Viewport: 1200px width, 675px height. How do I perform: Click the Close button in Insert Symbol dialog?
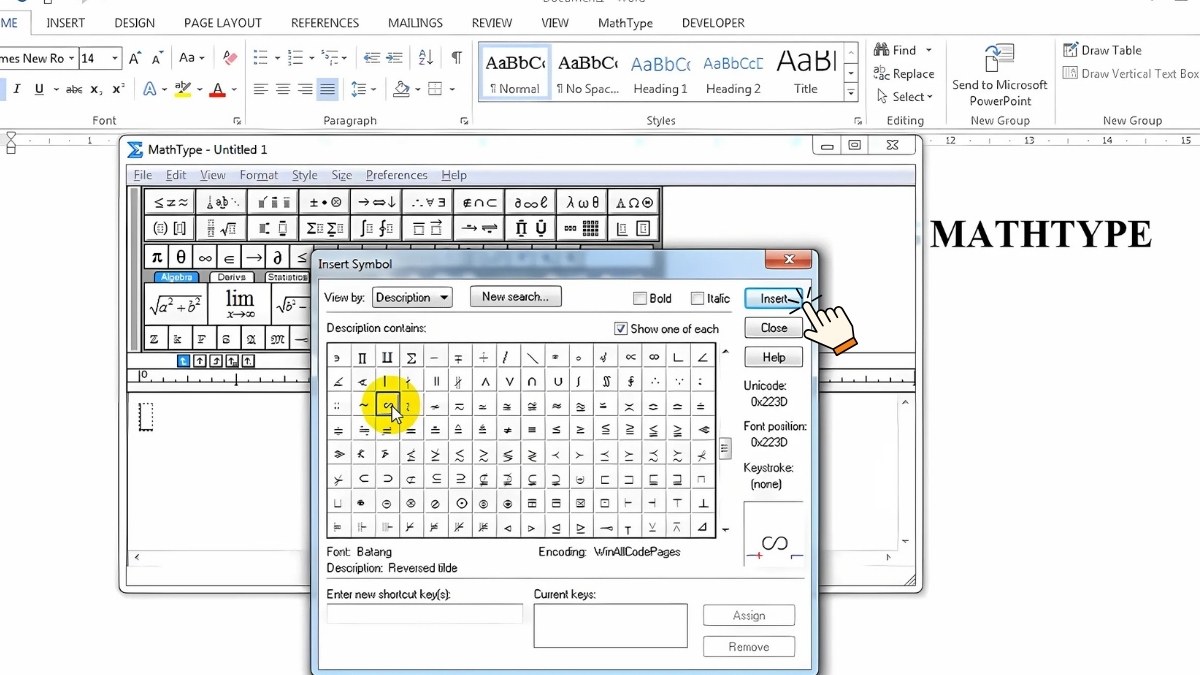point(774,328)
